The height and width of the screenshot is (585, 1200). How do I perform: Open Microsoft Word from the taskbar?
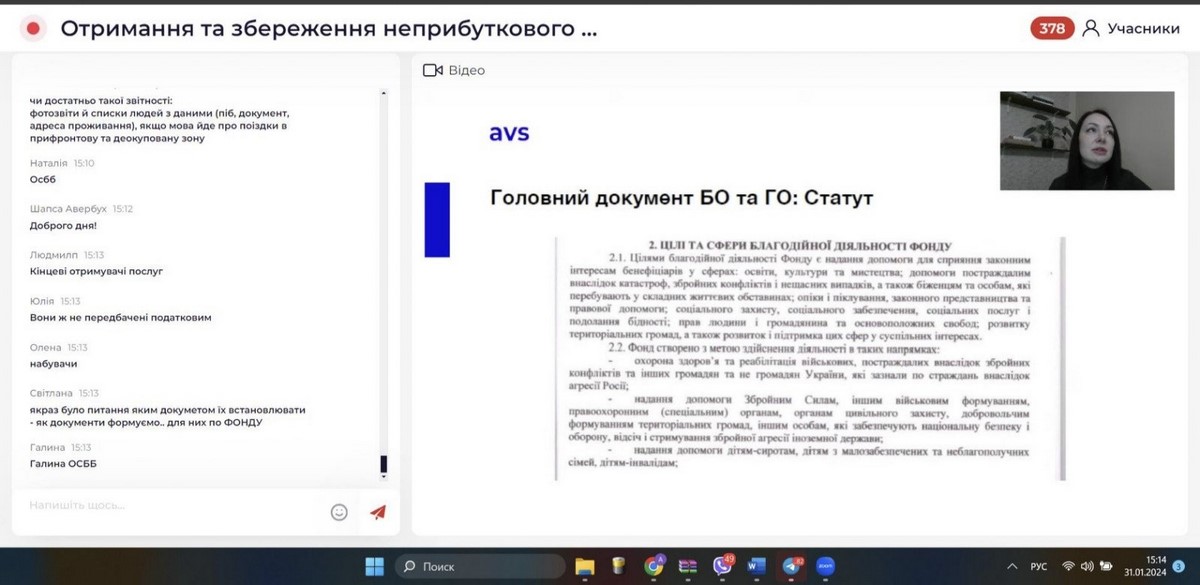756,566
